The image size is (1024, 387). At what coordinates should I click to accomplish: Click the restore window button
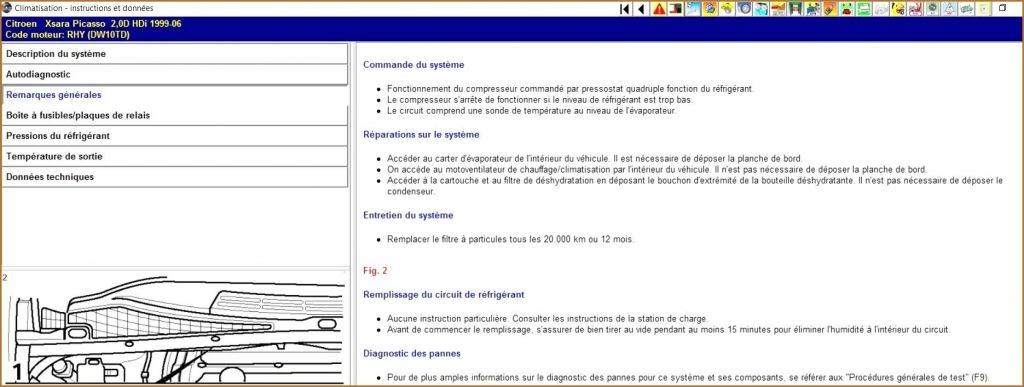coord(1002,8)
